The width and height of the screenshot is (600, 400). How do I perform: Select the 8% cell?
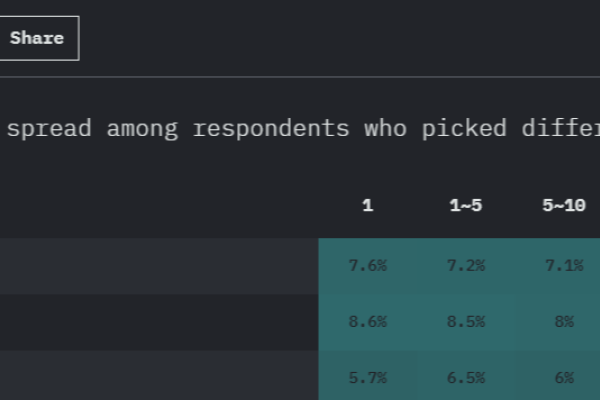click(564, 321)
